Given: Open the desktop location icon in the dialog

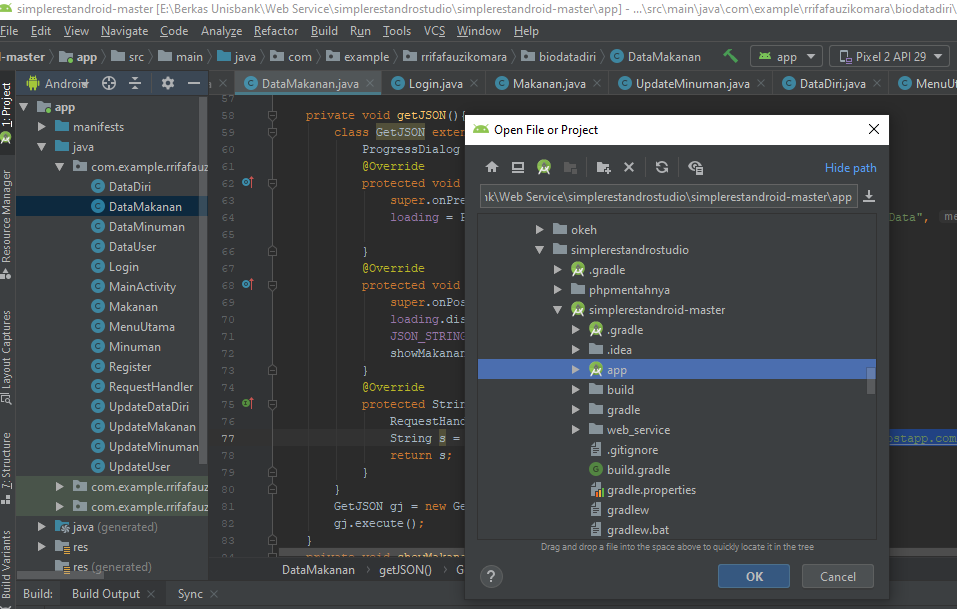Looking at the screenshot, I should (x=519, y=167).
